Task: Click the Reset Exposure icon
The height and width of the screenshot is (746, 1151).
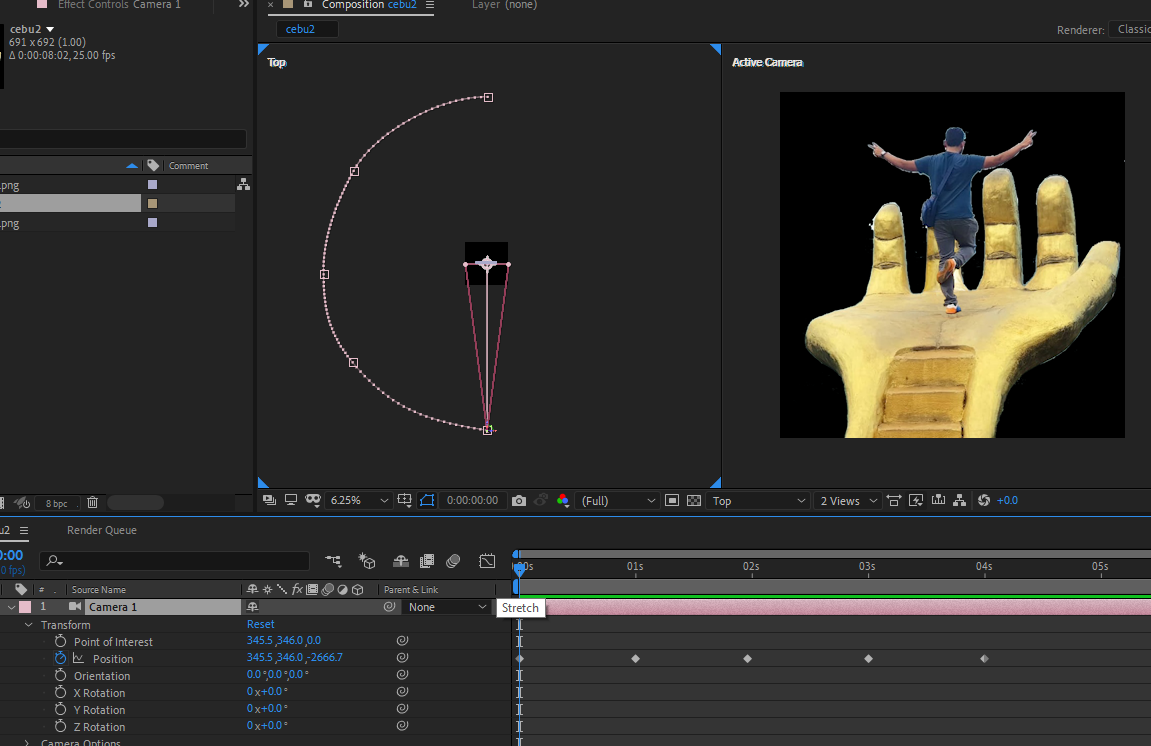Action: [x=984, y=501]
